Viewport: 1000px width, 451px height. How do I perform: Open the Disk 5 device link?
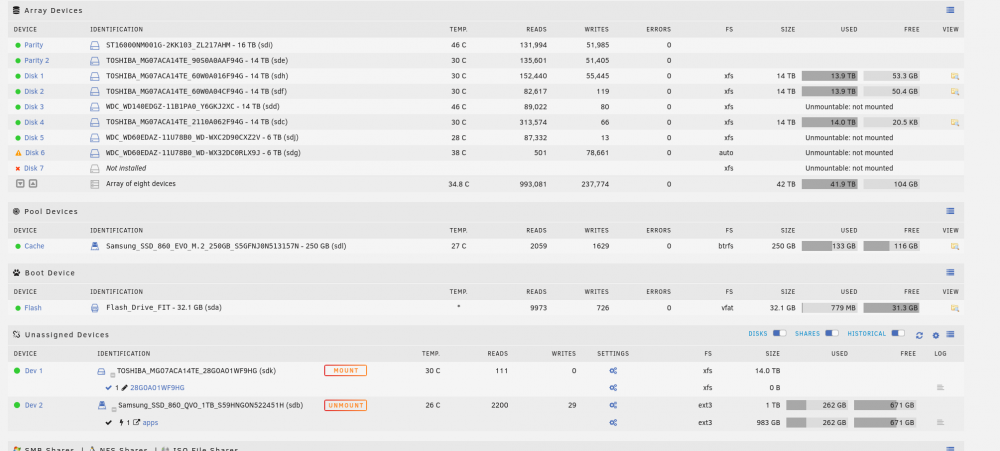(x=34, y=138)
